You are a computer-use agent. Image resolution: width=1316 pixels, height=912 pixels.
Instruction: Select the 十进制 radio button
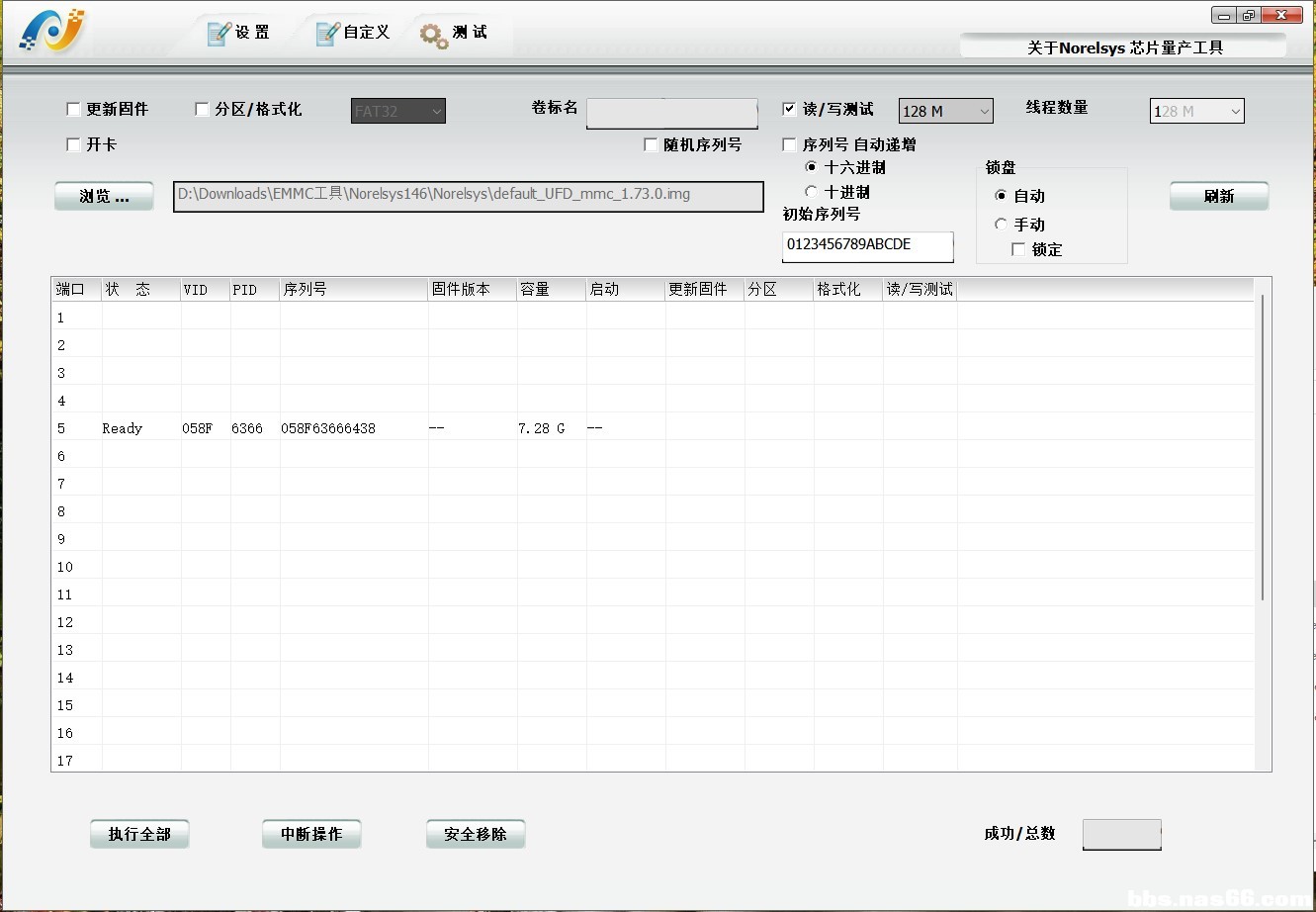click(812, 192)
